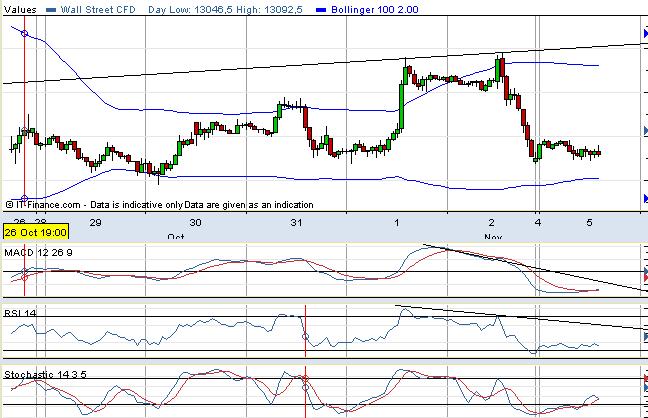Select the Wall Street CFD legend label
The image size is (648, 418).
click(98, 10)
